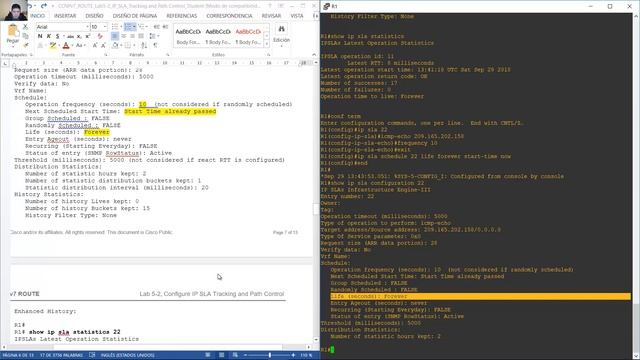Viewport: 640px width, 360px height.
Task: Open the INSERTAR ribbon tab
Action: click(x=65, y=16)
